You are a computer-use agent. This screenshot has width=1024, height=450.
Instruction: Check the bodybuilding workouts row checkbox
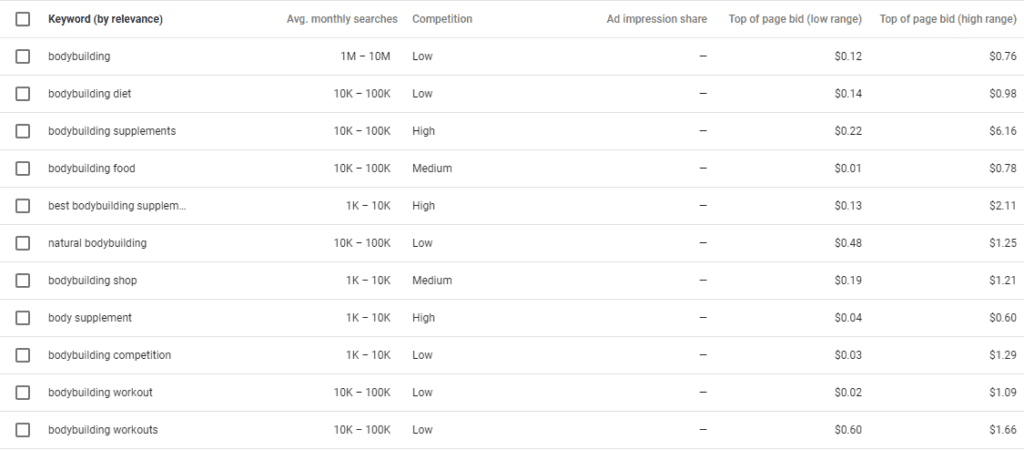[23, 430]
